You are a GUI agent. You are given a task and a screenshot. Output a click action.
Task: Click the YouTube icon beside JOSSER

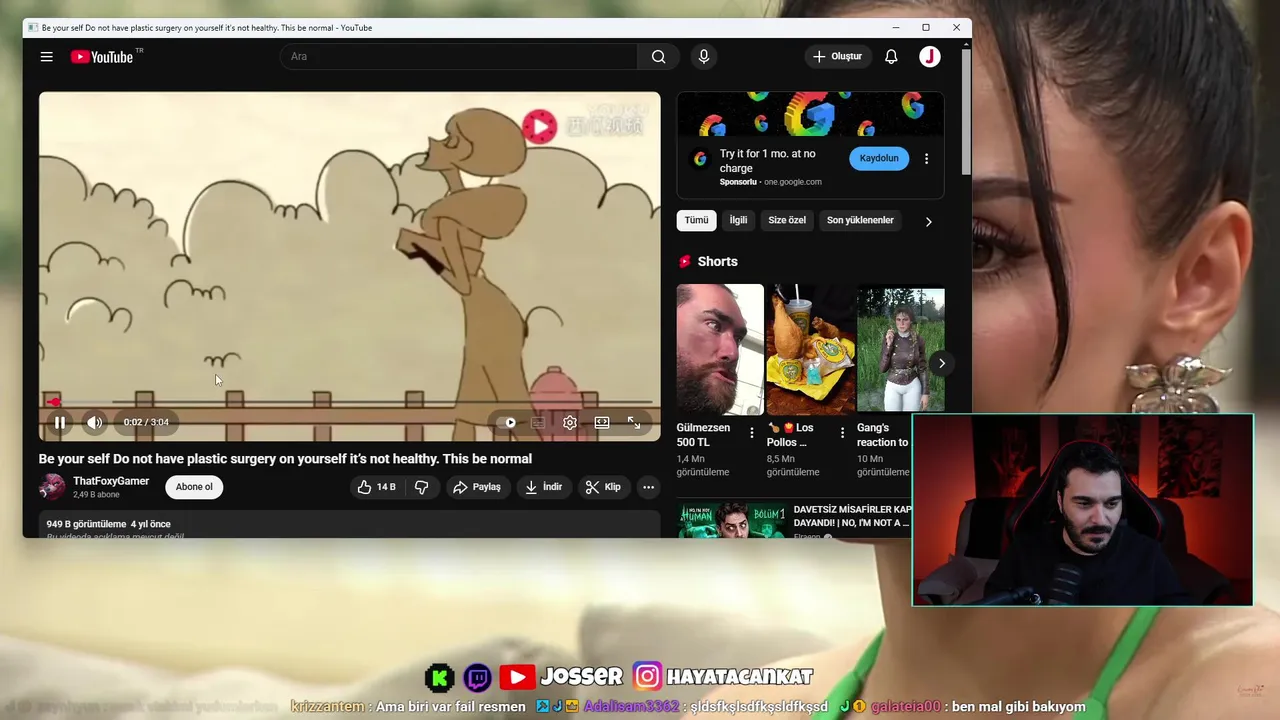[x=516, y=677]
